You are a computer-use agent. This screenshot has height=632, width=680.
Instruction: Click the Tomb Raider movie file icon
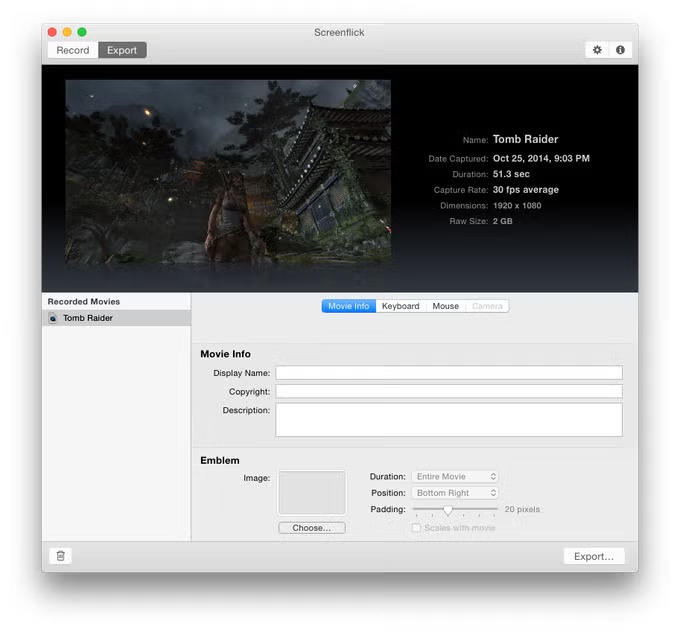tap(53, 318)
